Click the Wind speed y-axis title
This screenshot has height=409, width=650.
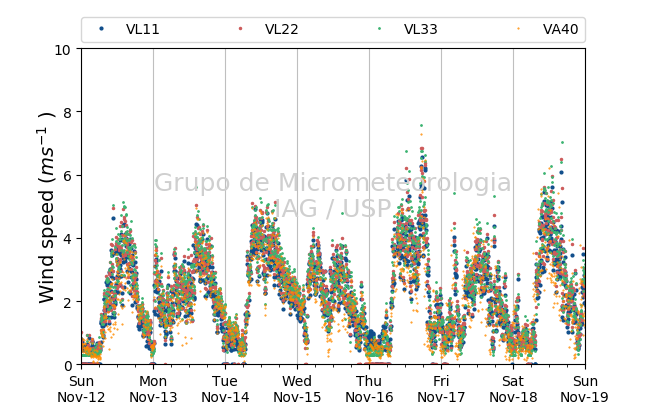pyautogui.click(x=46, y=207)
